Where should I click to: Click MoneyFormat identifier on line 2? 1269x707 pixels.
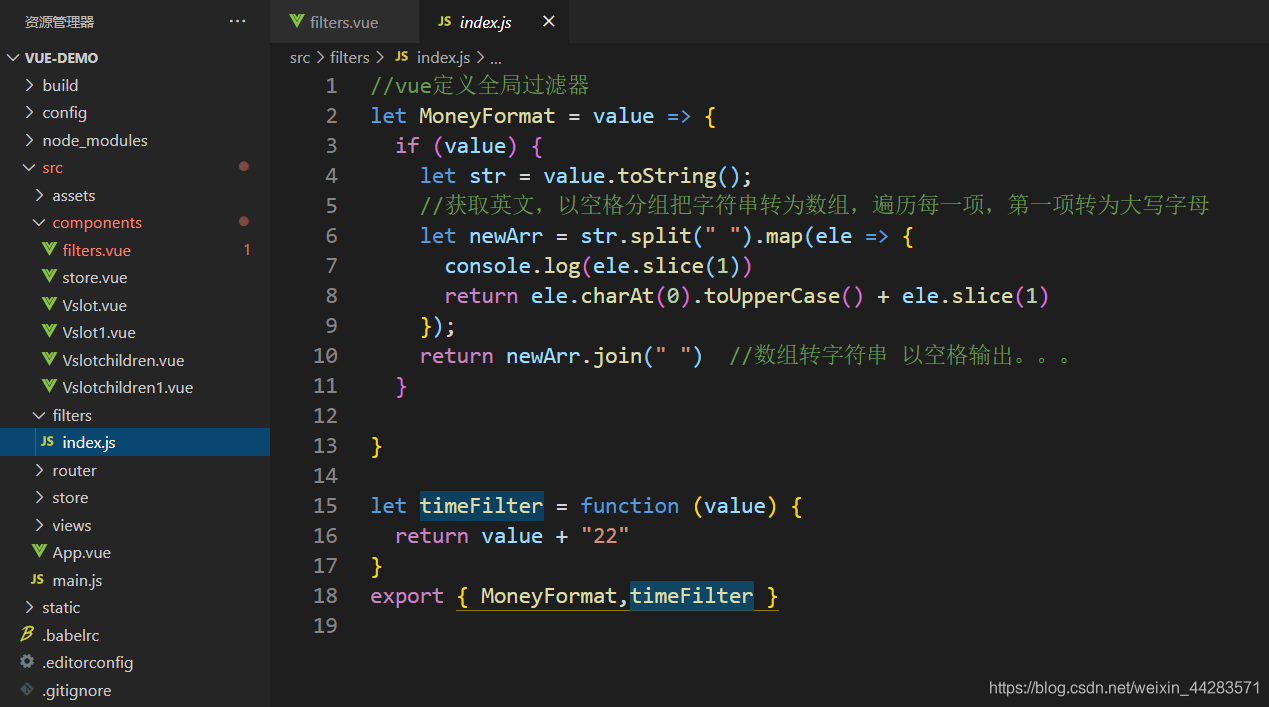tap(487, 116)
